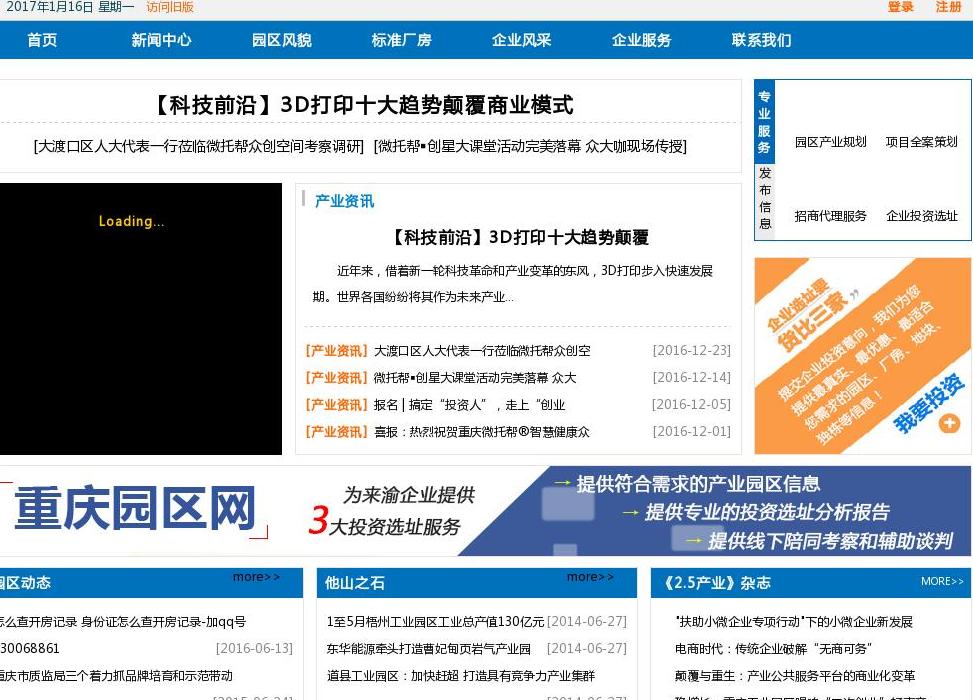The image size is (973, 700).
Task: Click date text [2016-12-01]
Action: [691, 431]
